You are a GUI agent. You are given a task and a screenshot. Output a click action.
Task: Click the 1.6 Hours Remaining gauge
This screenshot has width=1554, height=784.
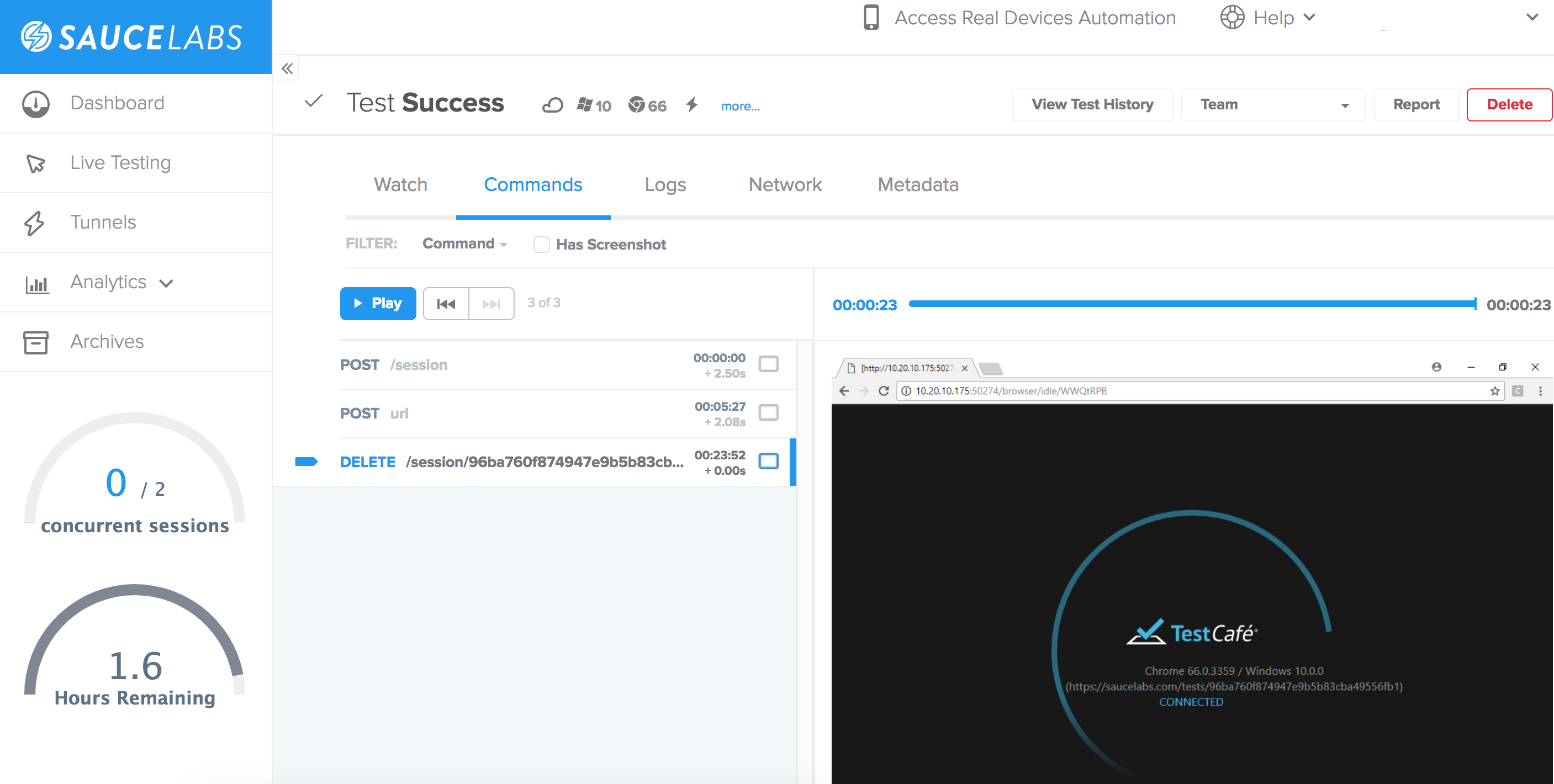pyautogui.click(x=135, y=647)
